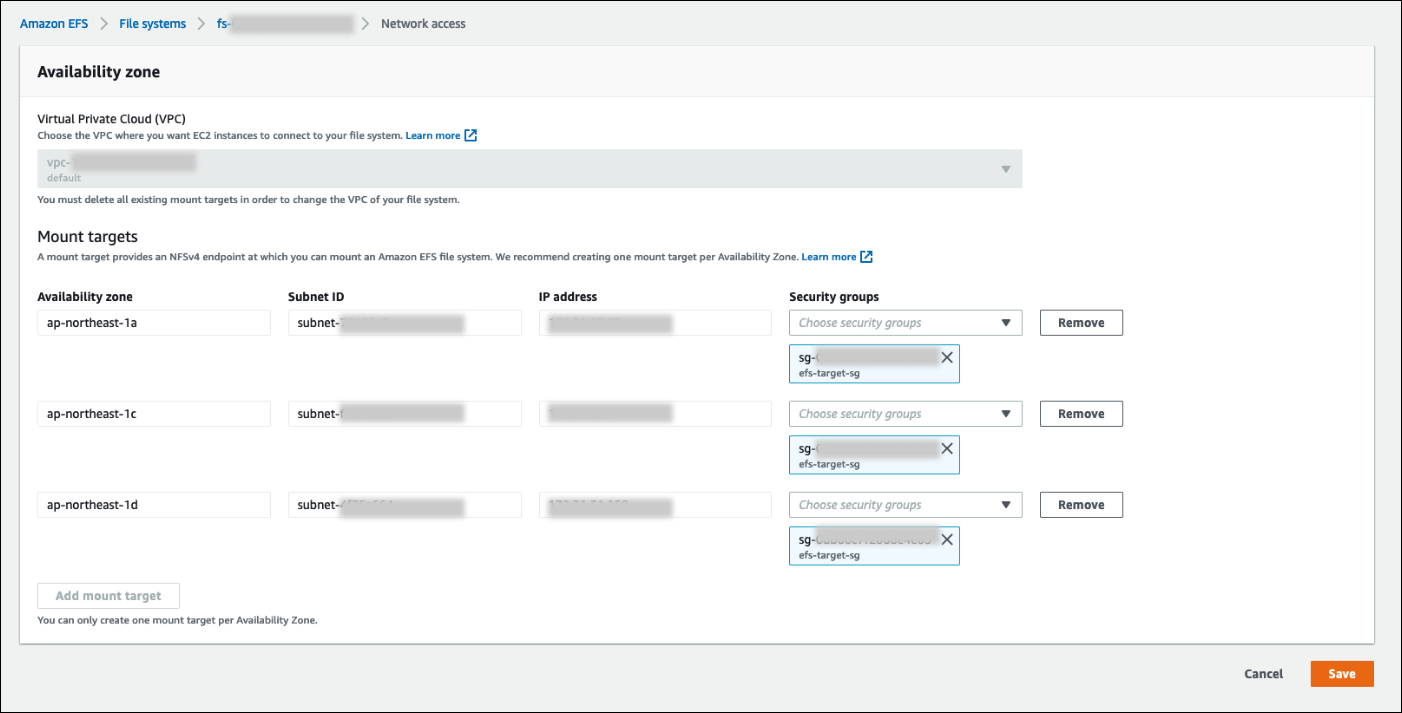Open security groups dropdown for ap-northeast-1c
This screenshot has height=713, width=1402.
pyautogui.click(x=905, y=414)
